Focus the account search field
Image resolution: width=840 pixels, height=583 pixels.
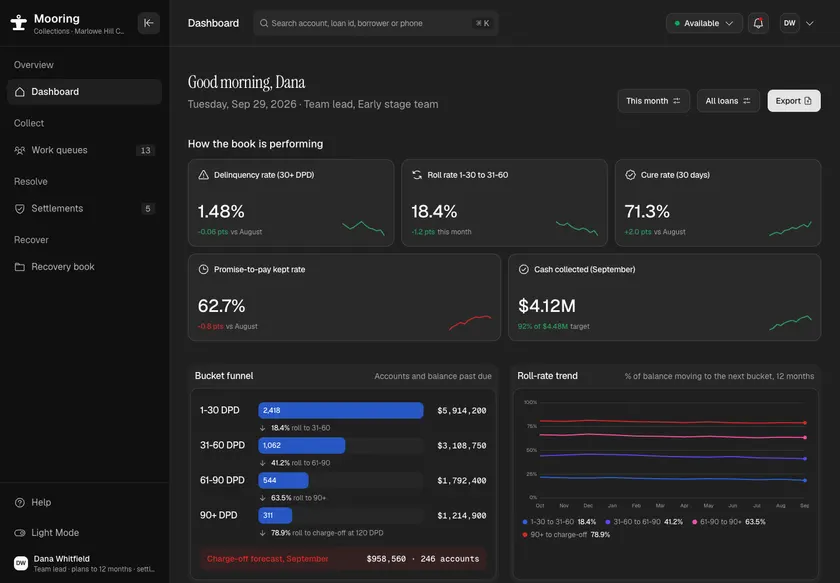(x=376, y=23)
